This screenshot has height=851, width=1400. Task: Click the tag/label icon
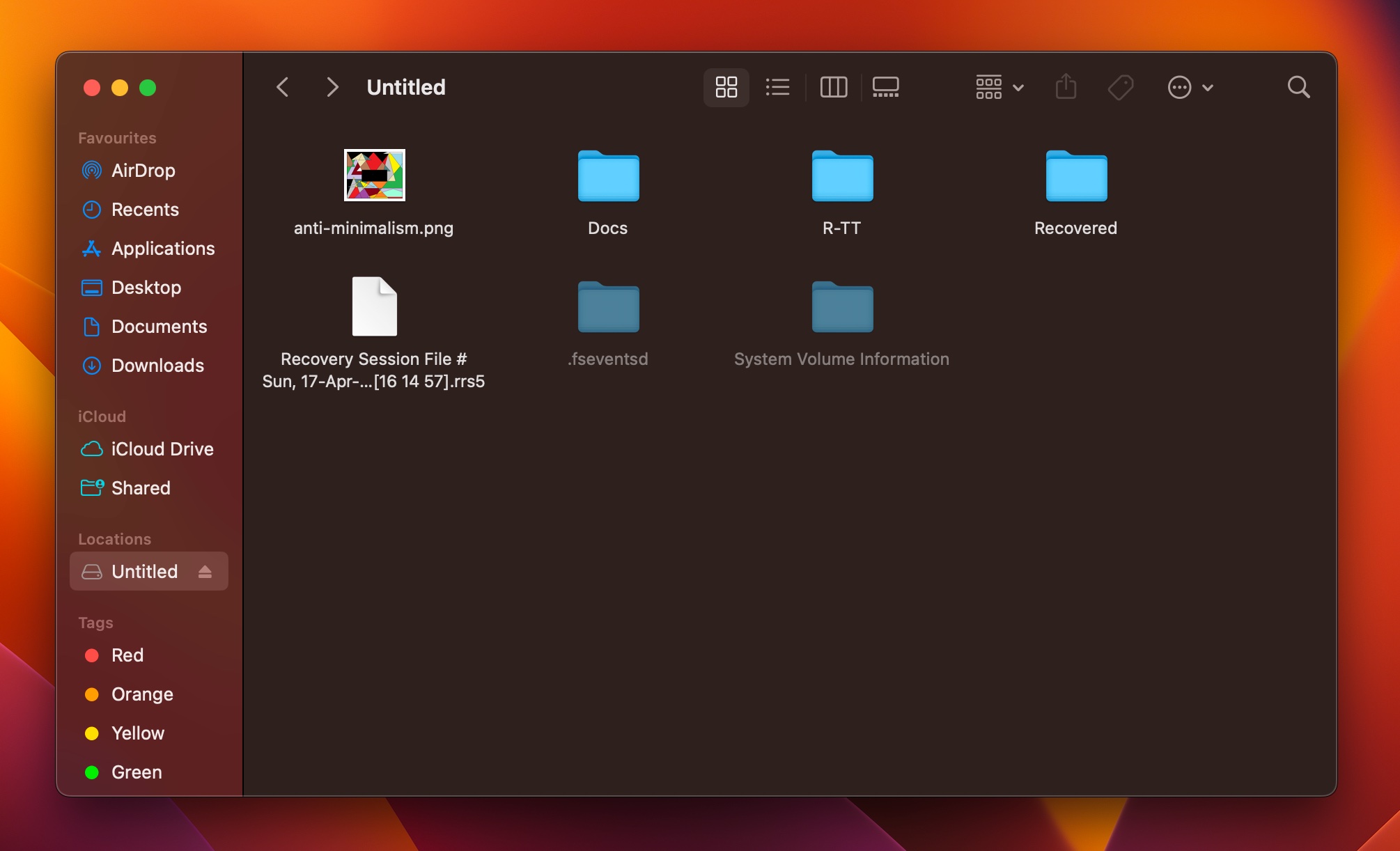[1120, 86]
